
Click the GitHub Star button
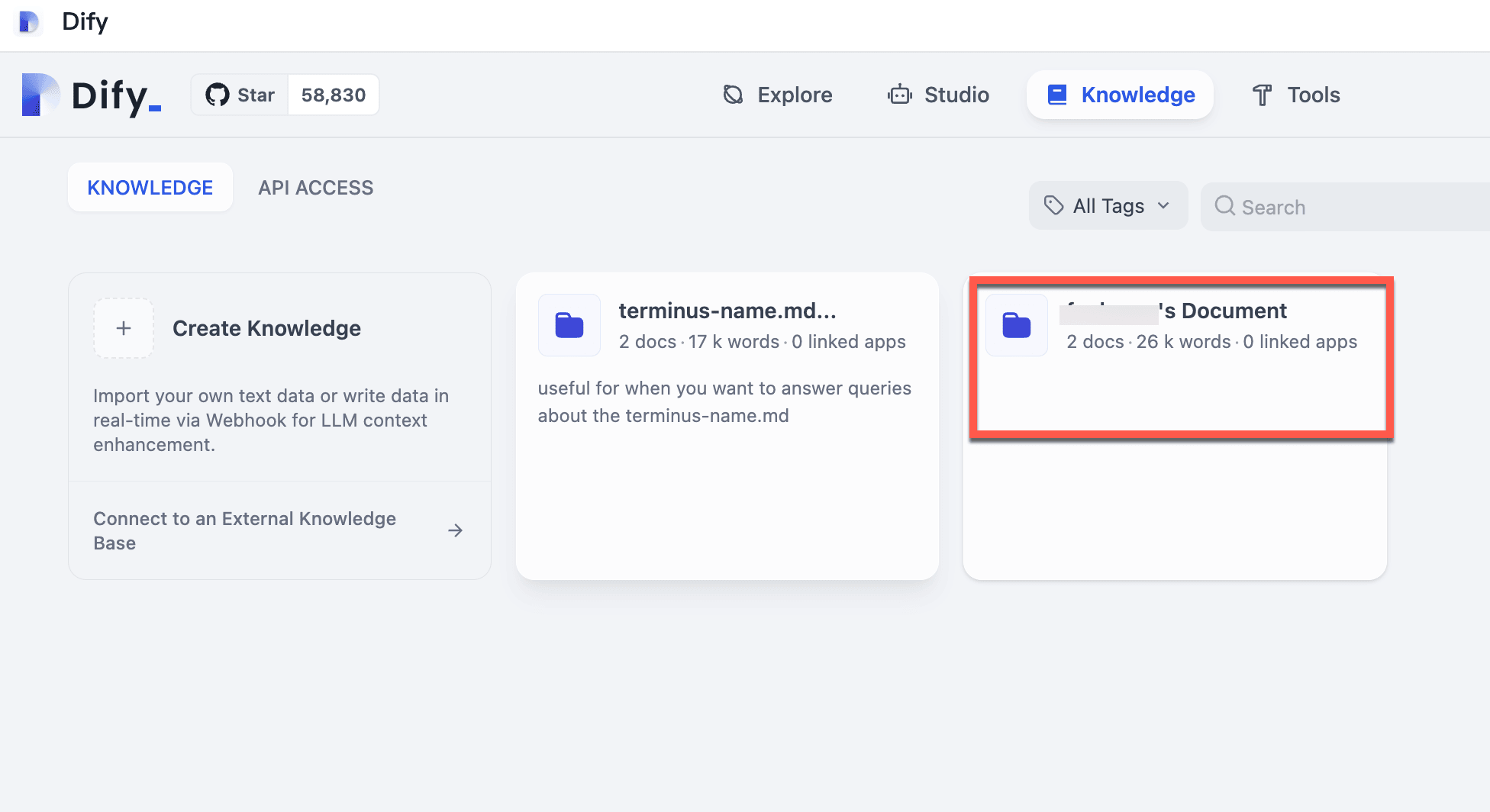pyautogui.click(x=240, y=95)
